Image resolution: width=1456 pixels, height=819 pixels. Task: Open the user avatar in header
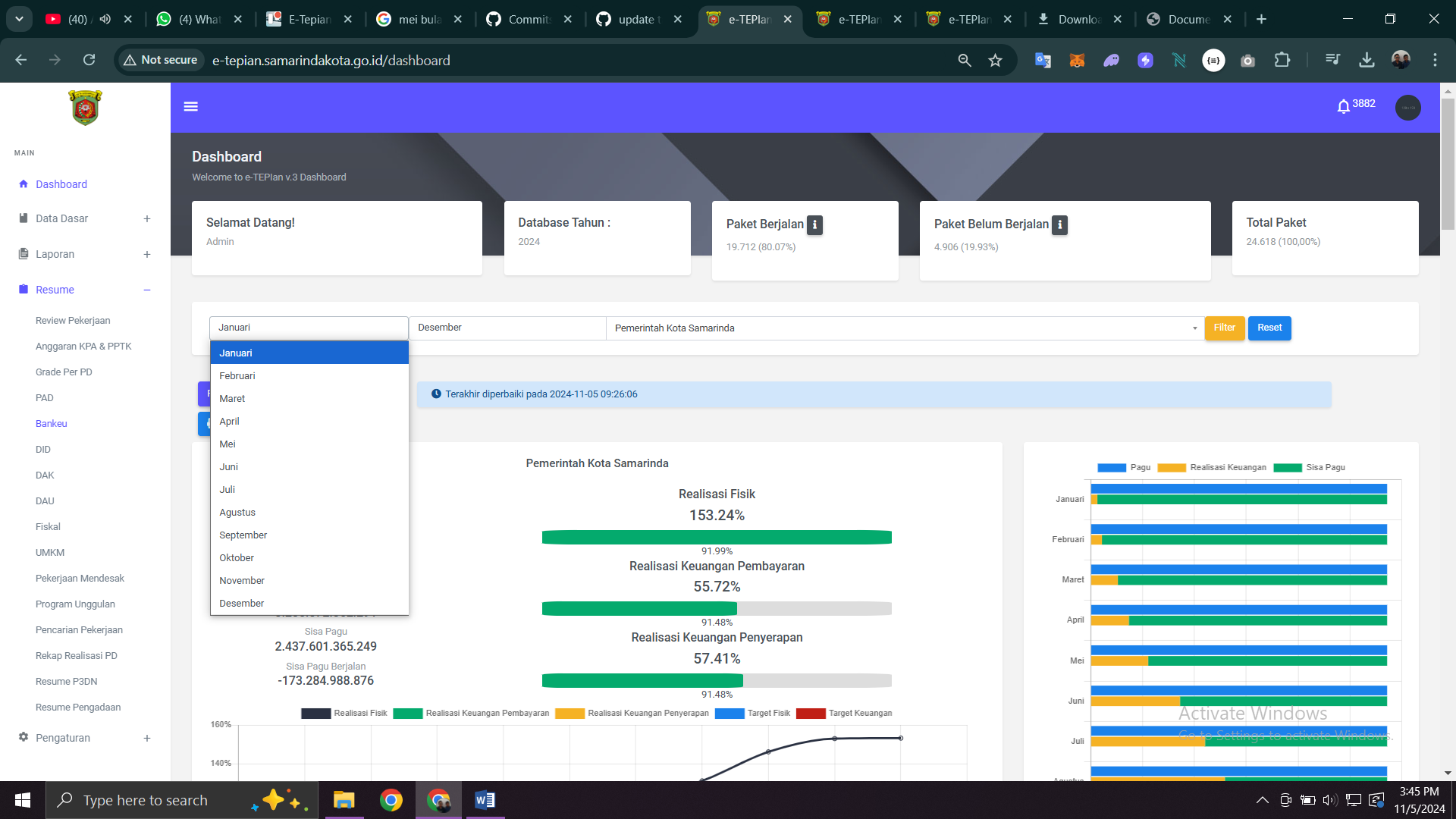[1407, 108]
